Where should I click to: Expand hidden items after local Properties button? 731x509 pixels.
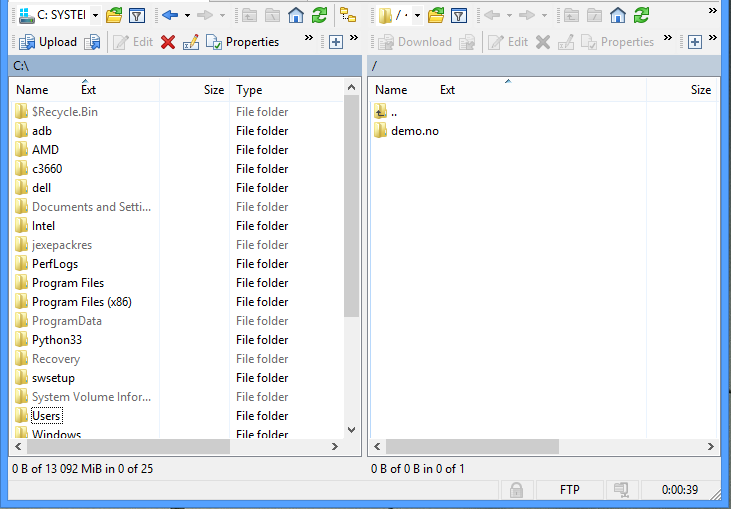pyautogui.click(x=308, y=38)
